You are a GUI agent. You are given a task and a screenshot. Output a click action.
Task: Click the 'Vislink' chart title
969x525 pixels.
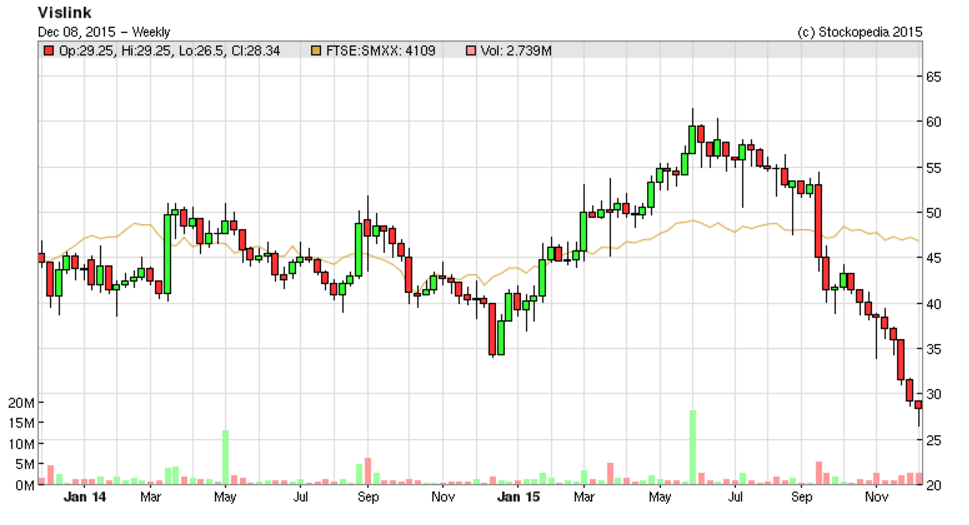64,12
